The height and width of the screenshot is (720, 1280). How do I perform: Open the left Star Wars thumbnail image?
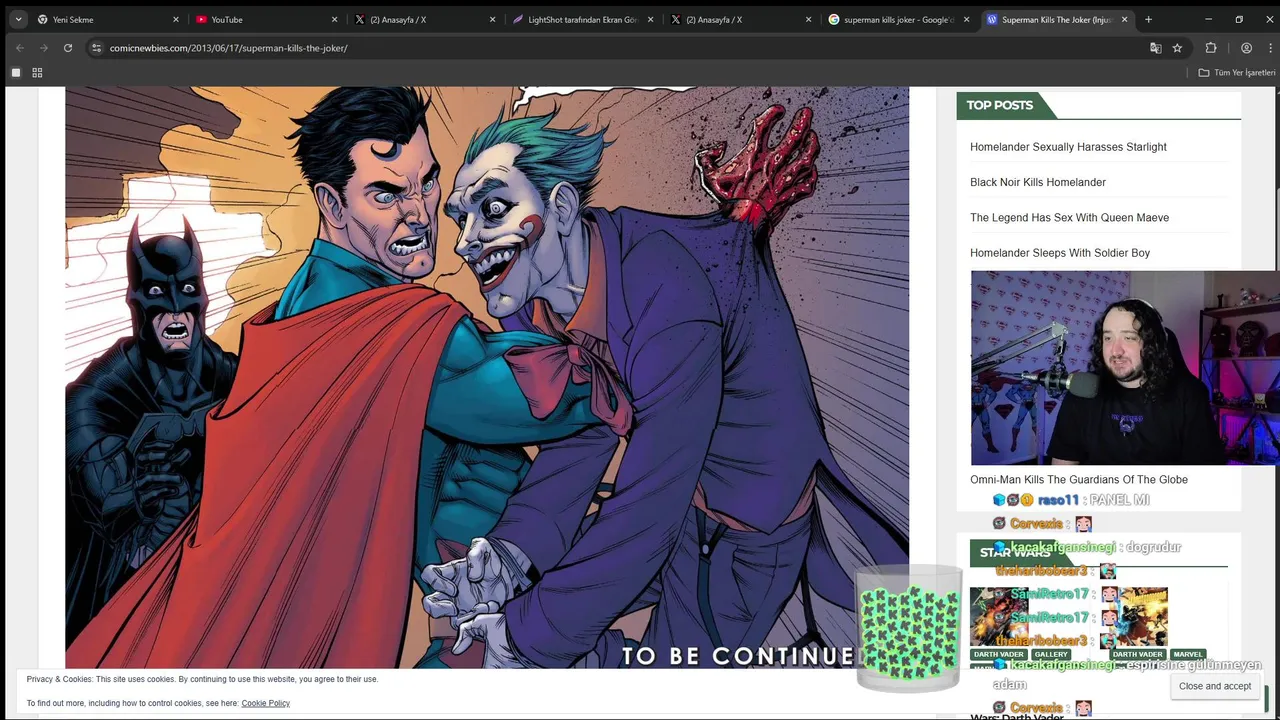[998, 617]
